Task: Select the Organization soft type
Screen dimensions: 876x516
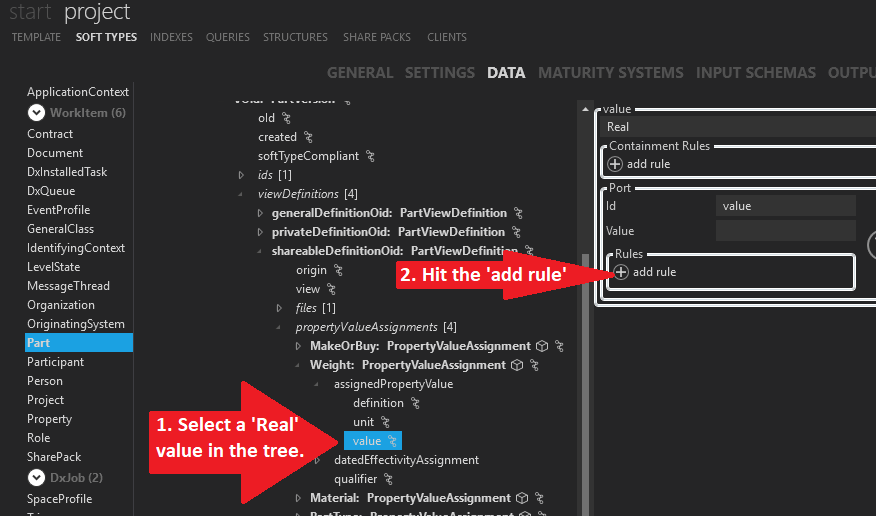Action: [x=61, y=305]
